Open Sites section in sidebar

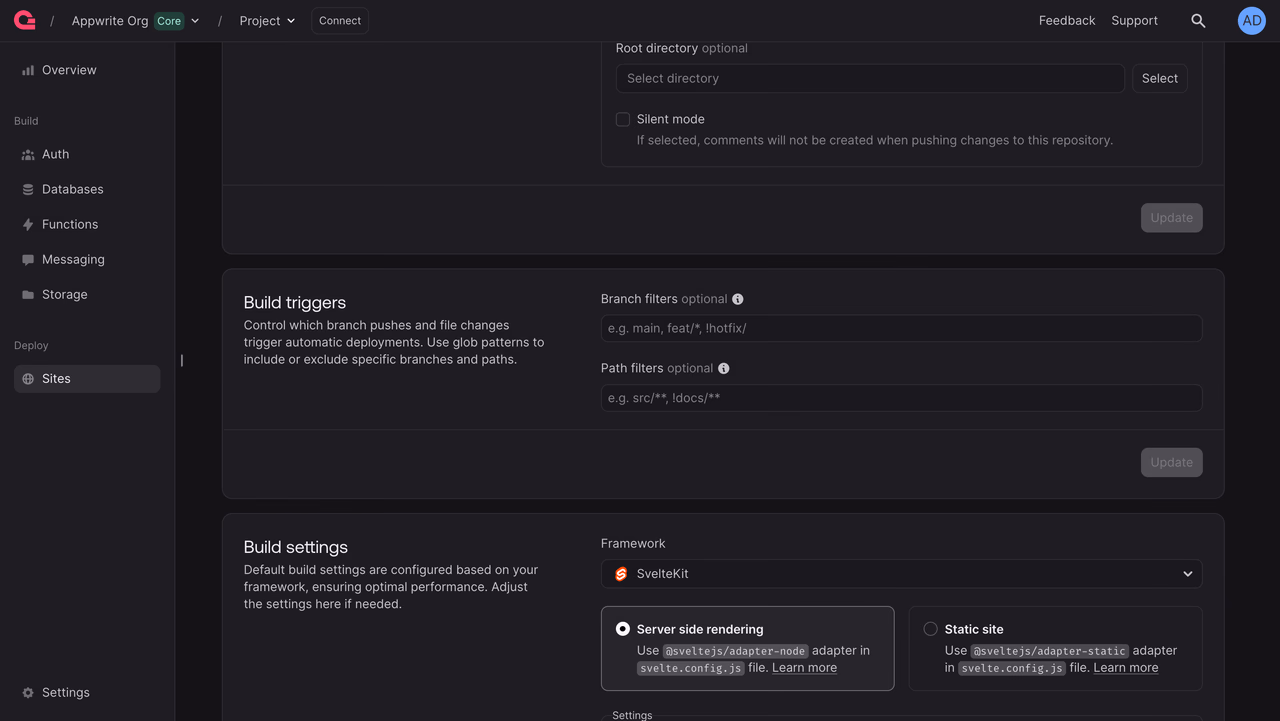pyautogui.click(x=87, y=378)
